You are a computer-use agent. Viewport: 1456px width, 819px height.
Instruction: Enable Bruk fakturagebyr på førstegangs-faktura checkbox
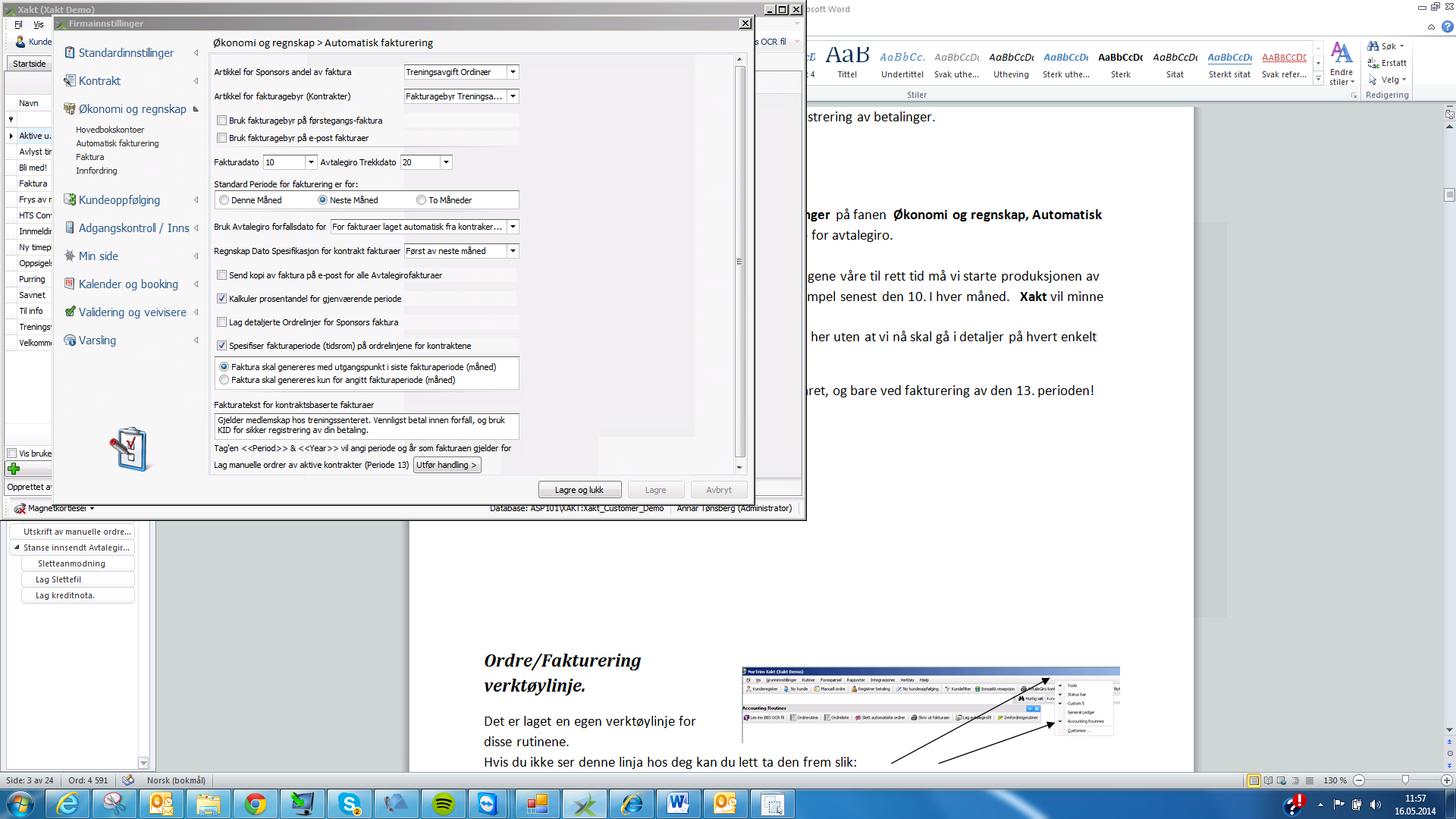[222, 120]
